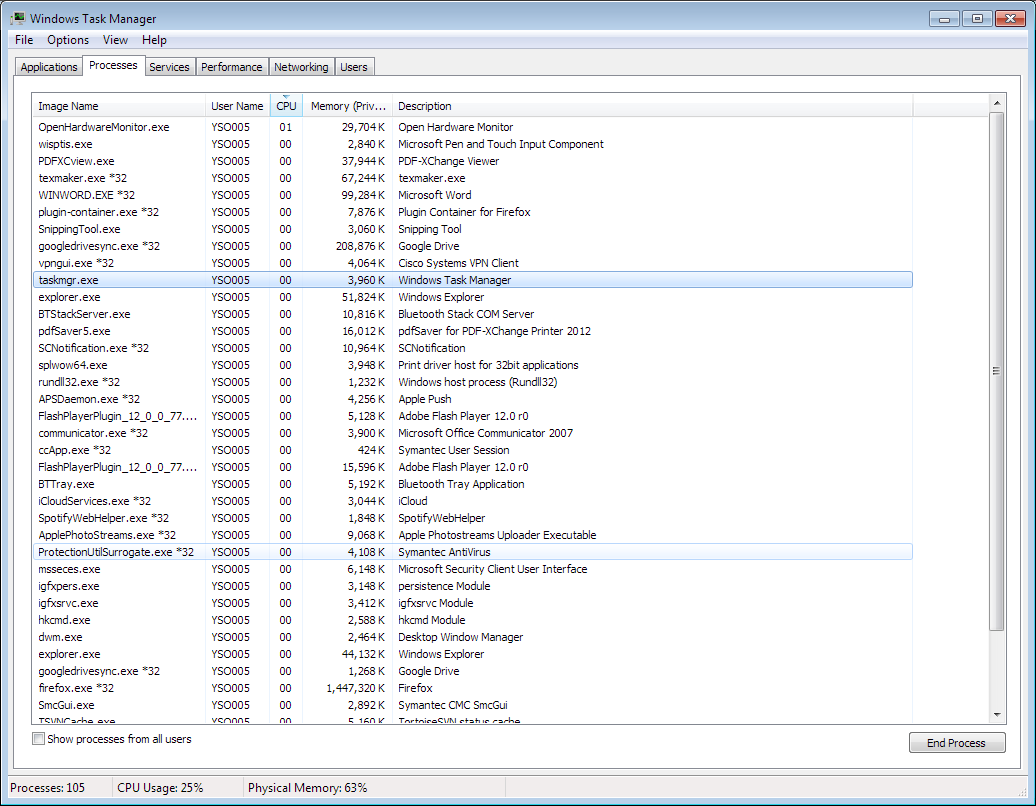Click the scrollbar down arrow
1036x806 pixels.
[997, 715]
